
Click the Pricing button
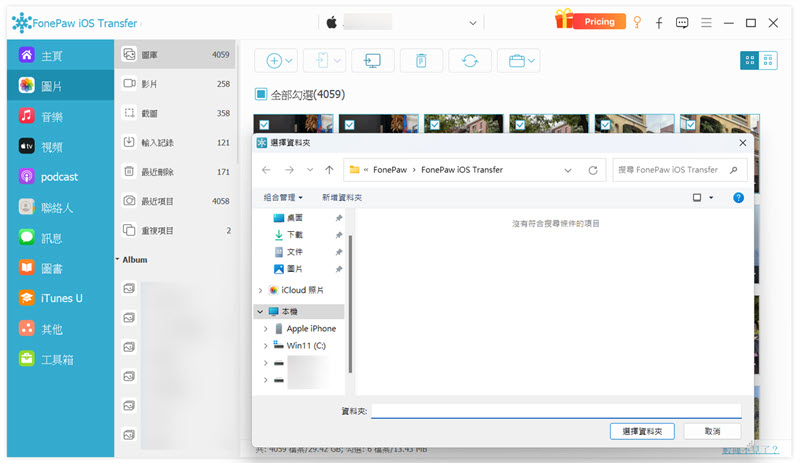(x=599, y=21)
